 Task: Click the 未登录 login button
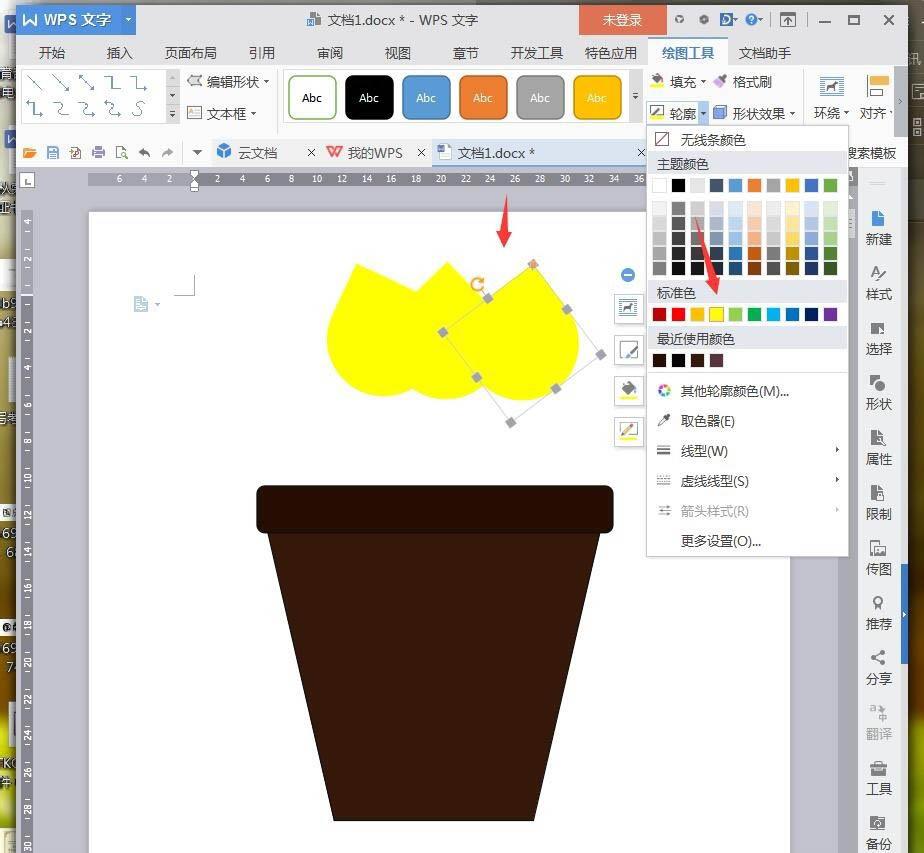pyautogui.click(x=622, y=19)
